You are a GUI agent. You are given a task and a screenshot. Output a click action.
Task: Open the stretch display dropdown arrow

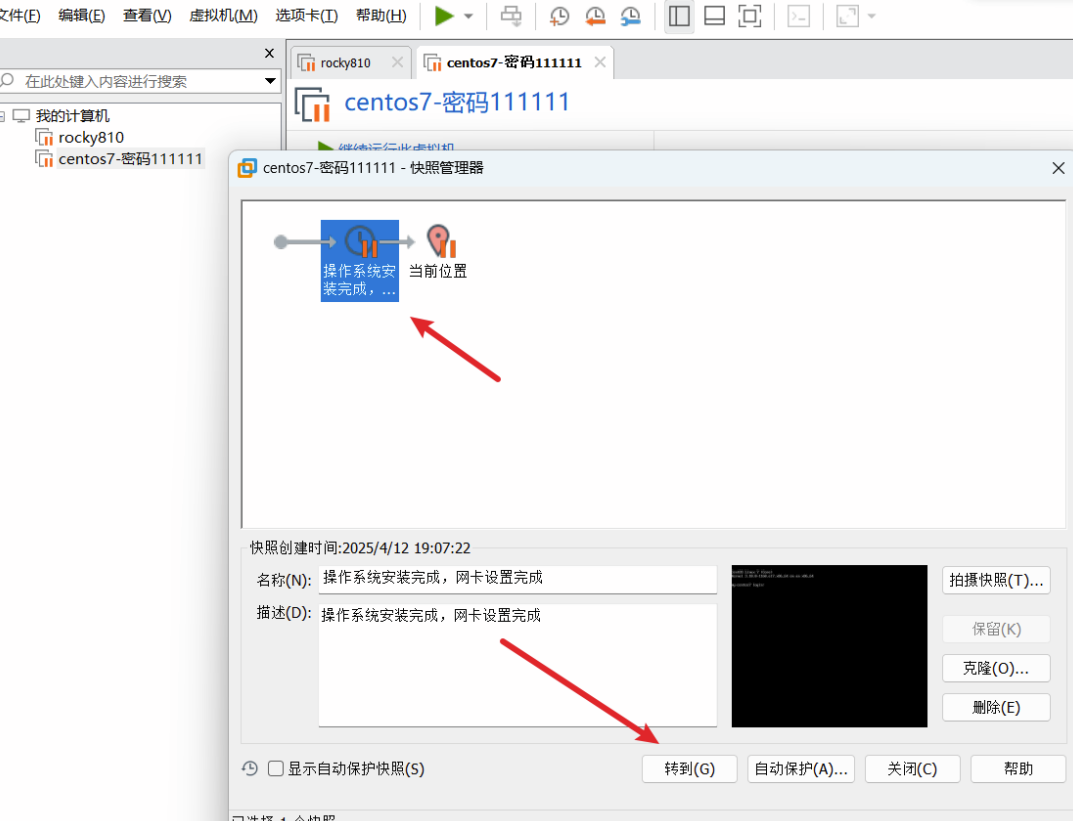871,16
